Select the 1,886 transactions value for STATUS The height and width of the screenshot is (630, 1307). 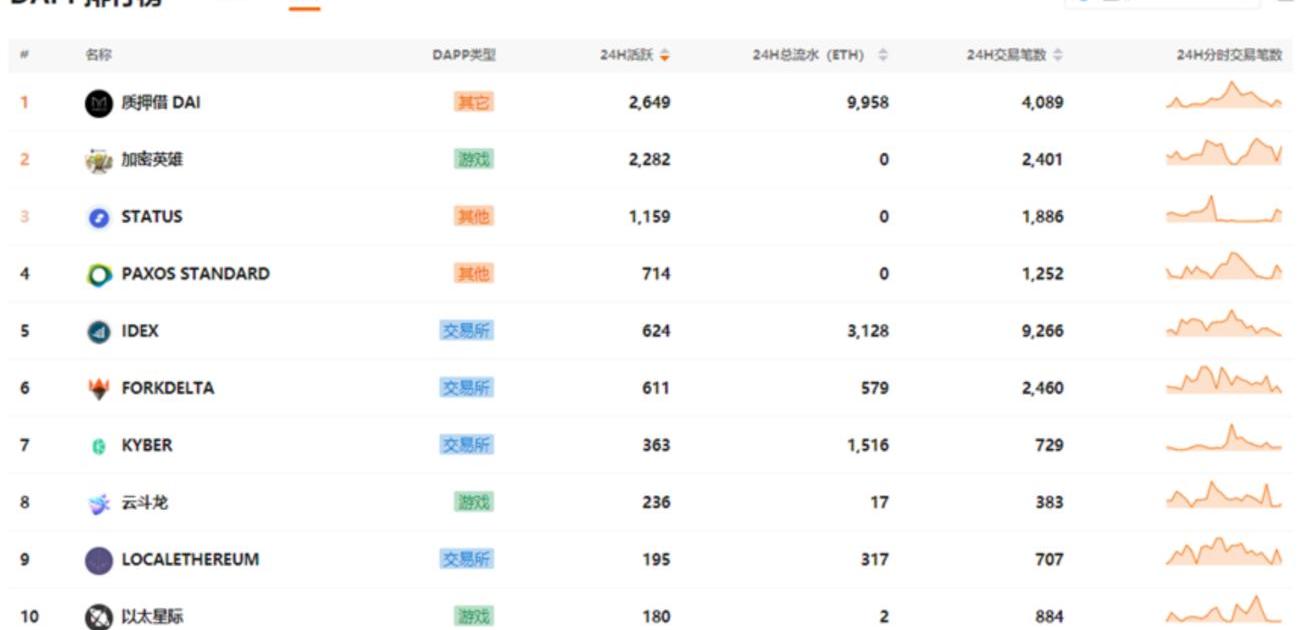click(1043, 216)
